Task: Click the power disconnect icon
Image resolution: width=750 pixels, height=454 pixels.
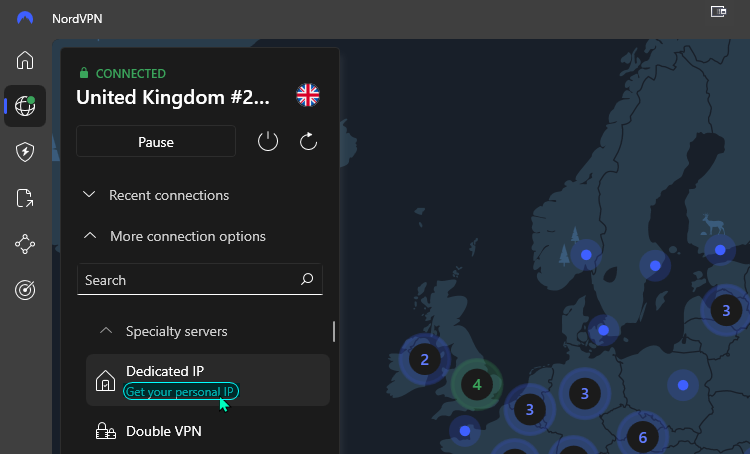Action: click(268, 141)
